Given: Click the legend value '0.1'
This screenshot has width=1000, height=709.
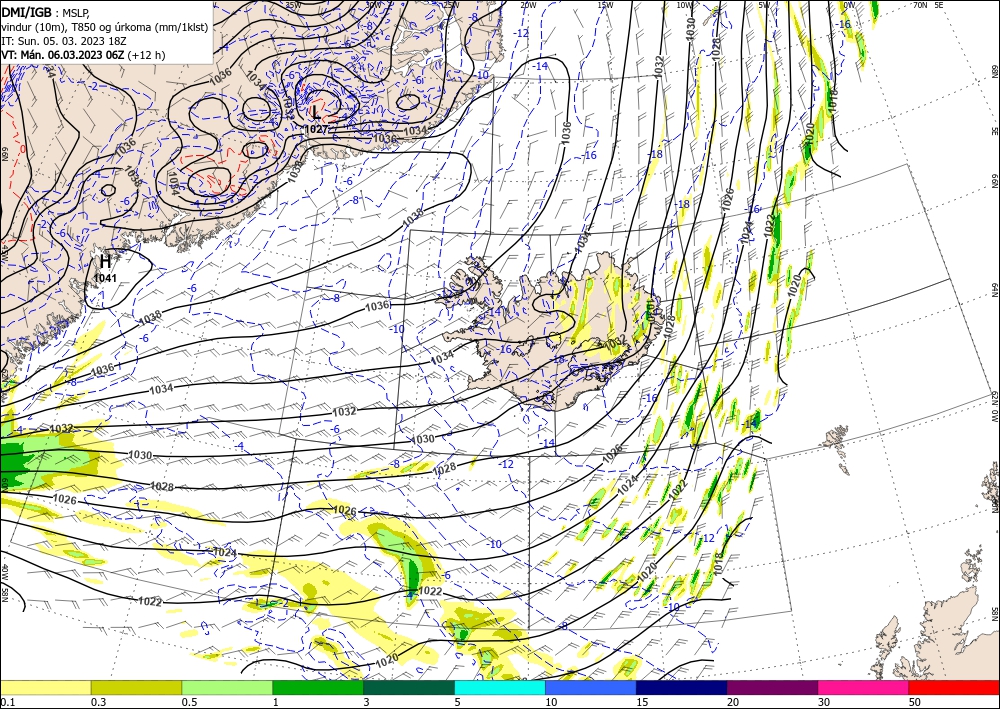Looking at the screenshot, I should pos(7,702).
